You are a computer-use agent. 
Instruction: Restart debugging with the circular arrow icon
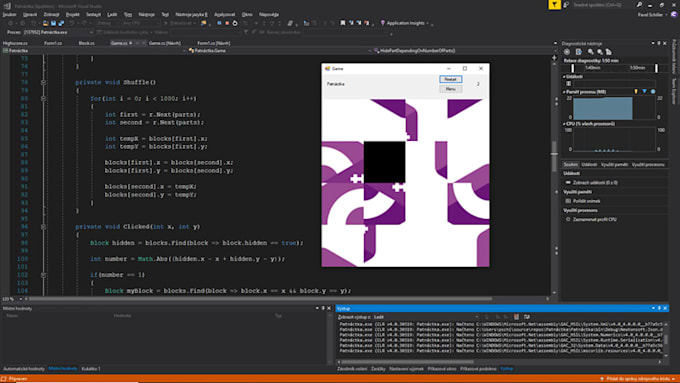click(235, 23)
